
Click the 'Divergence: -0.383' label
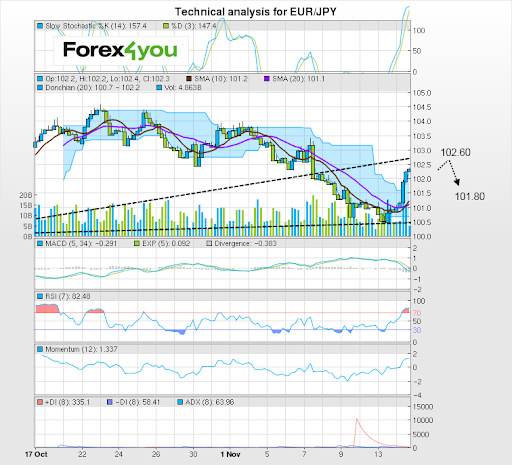point(246,244)
